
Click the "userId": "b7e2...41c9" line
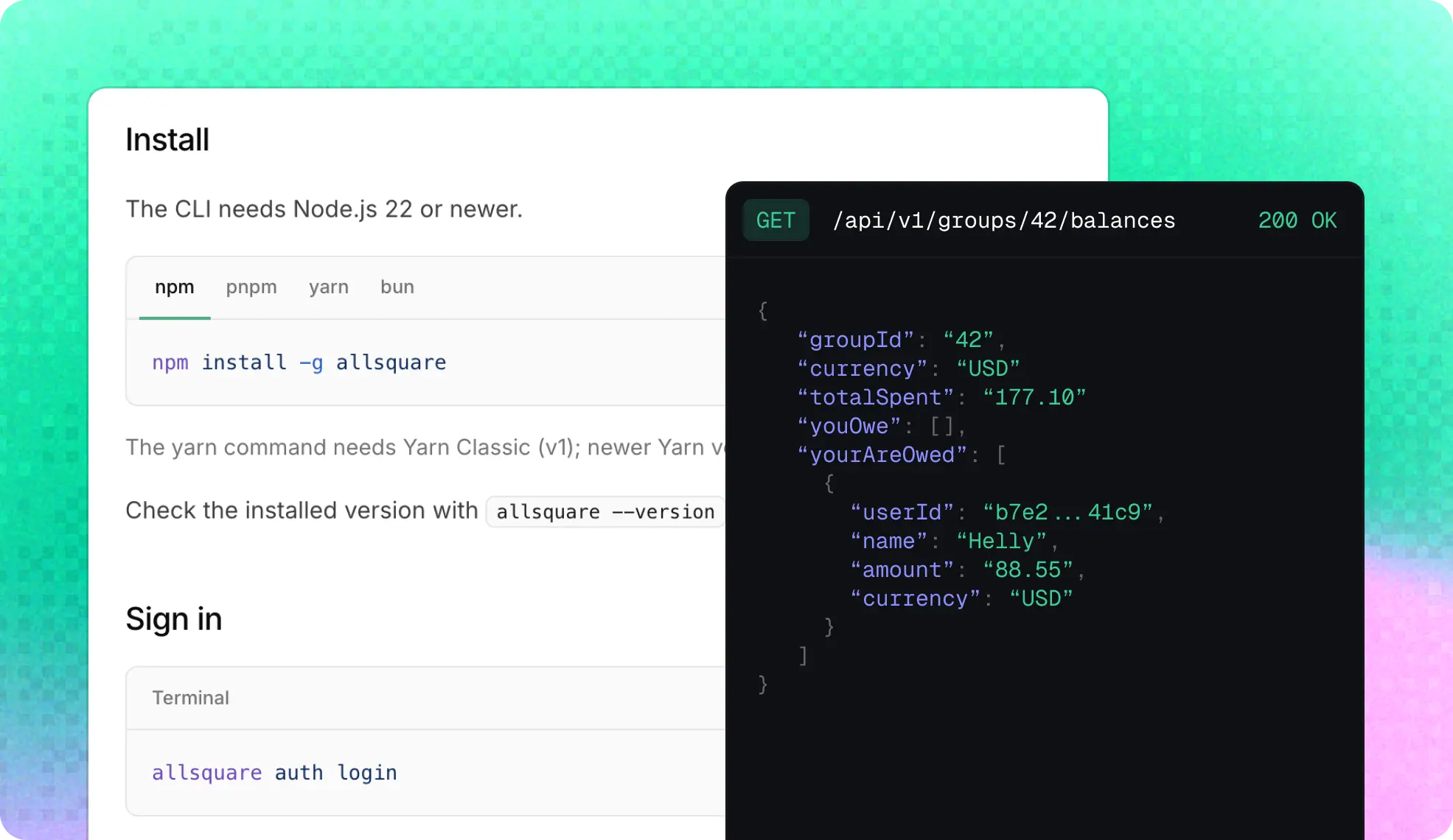pos(1007,512)
